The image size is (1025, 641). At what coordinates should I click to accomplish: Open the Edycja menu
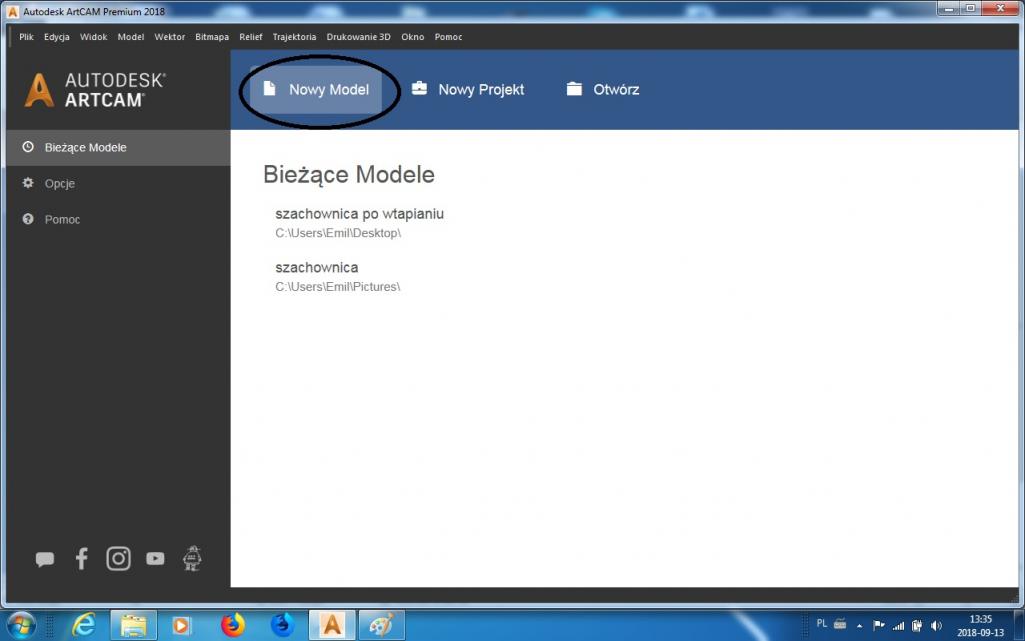point(57,37)
